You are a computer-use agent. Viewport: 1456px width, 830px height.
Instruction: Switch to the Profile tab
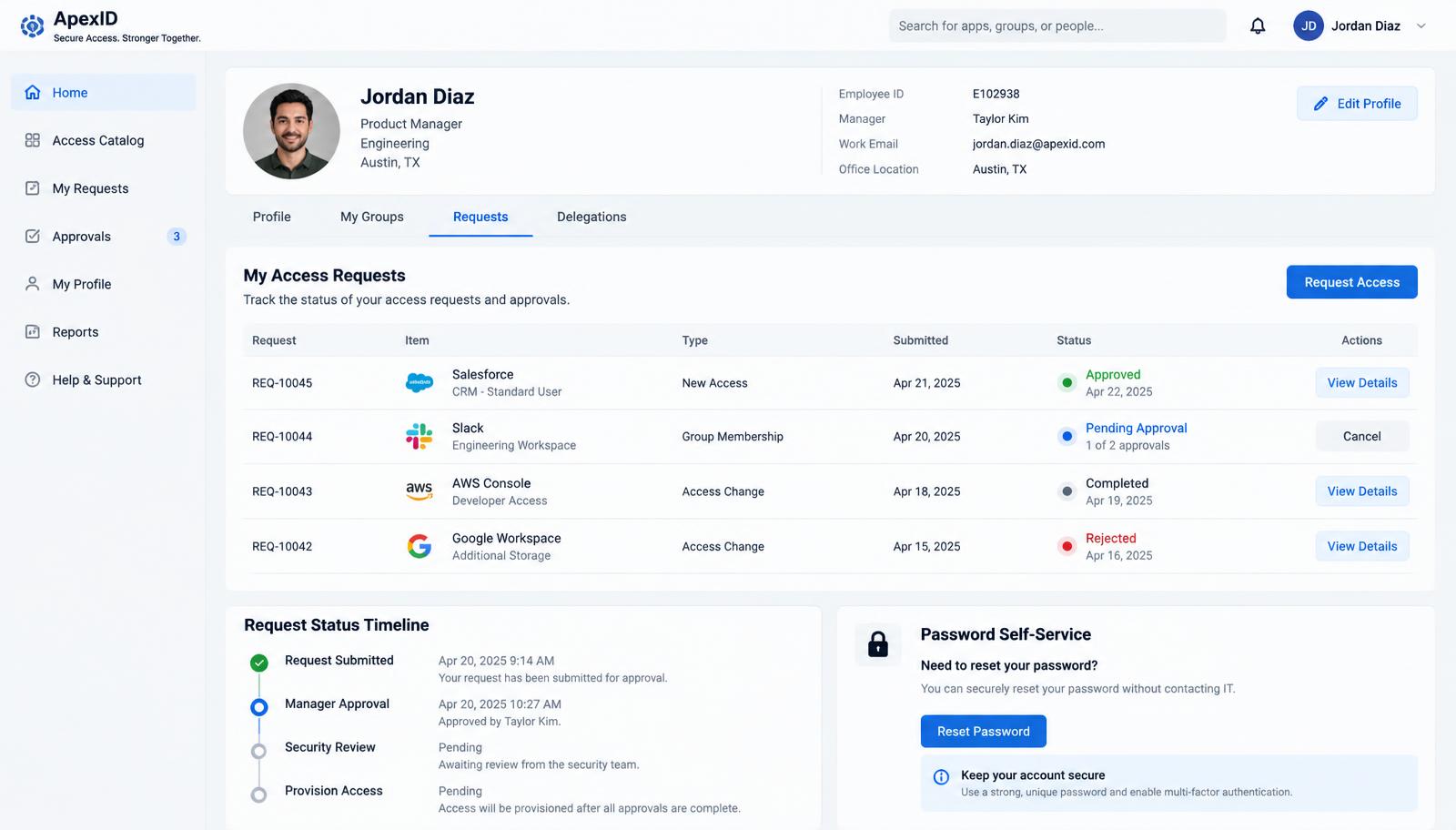pyautogui.click(x=272, y=217)
